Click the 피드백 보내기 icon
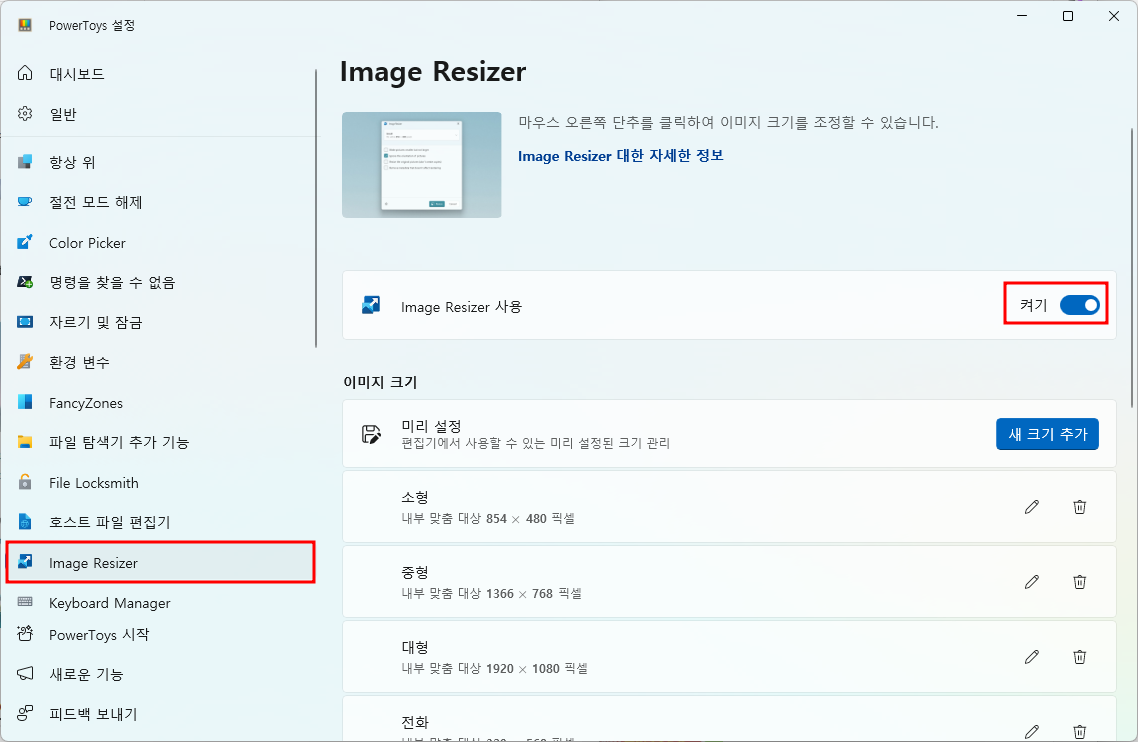Screen dimensions: 1138x742 (x=25, y=714)
